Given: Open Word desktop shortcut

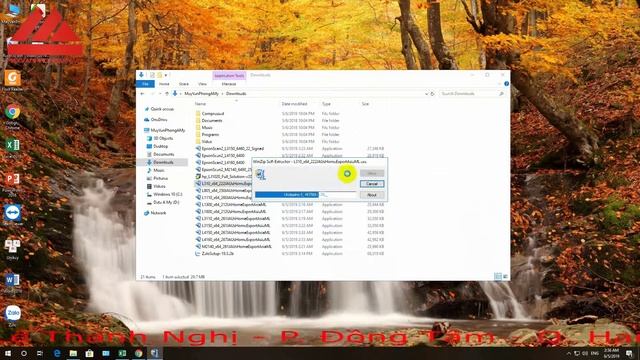Looking at the screenshot, I should click(x=12, y=282).
